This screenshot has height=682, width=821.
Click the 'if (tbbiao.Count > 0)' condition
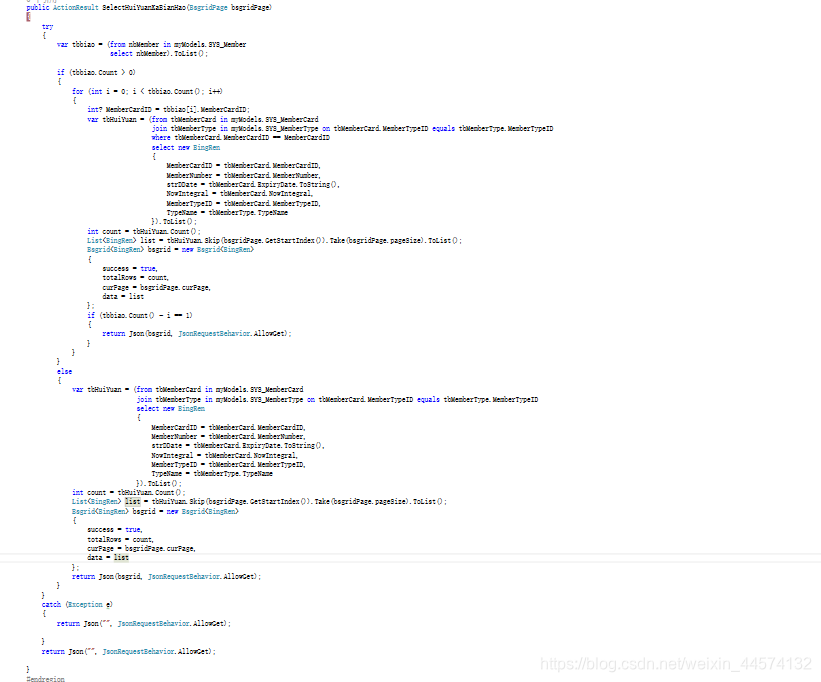point(96,72)
